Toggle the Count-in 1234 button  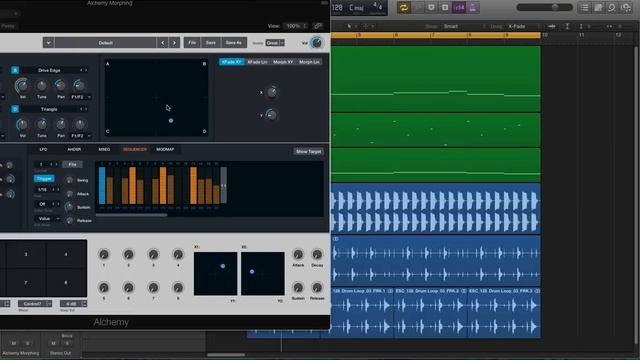click(458, 8)
